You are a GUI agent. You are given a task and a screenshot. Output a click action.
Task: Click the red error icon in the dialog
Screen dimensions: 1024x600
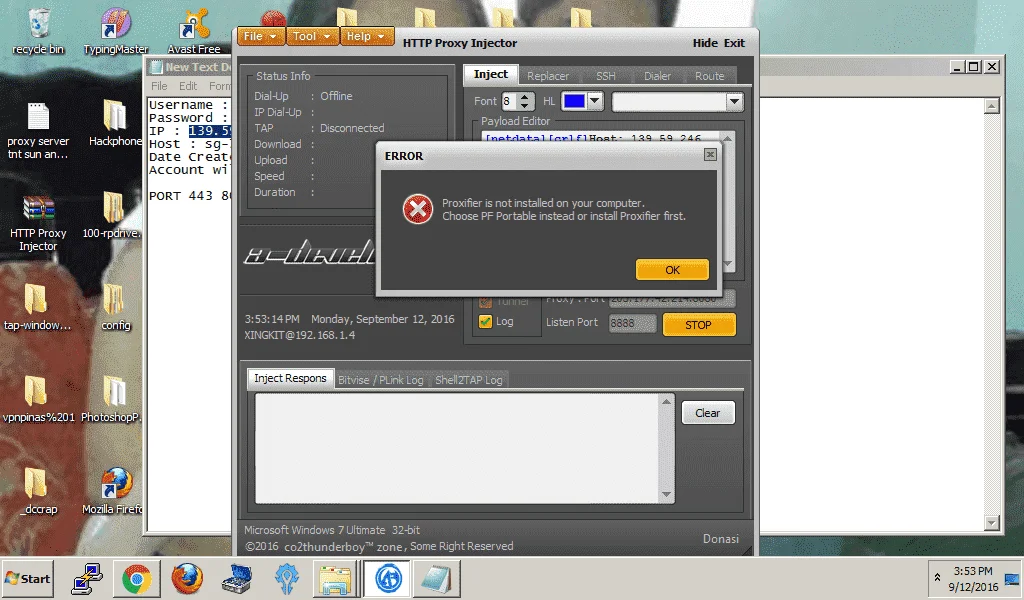tap(417, 210)
